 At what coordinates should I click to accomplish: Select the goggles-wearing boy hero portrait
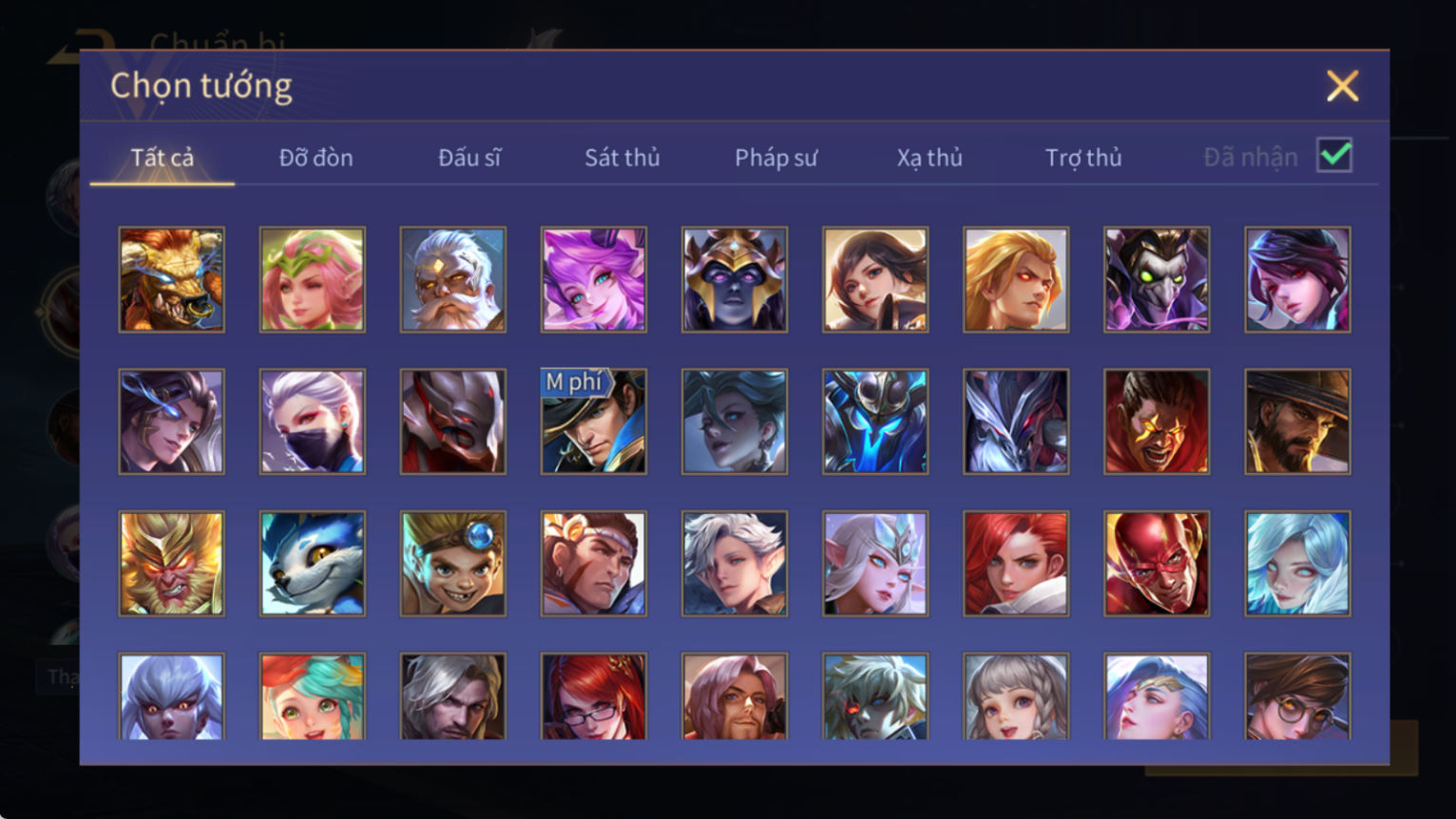point(453,564)
